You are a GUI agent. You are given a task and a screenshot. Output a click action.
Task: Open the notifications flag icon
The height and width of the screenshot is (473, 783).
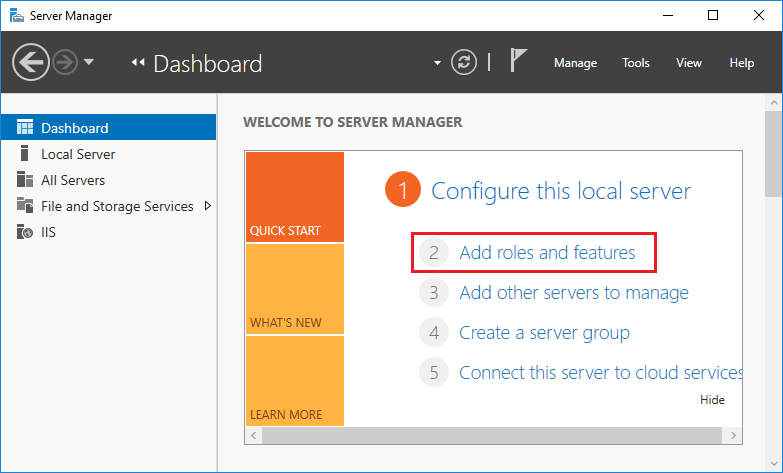pyautogui.click(x=518, y=60)
